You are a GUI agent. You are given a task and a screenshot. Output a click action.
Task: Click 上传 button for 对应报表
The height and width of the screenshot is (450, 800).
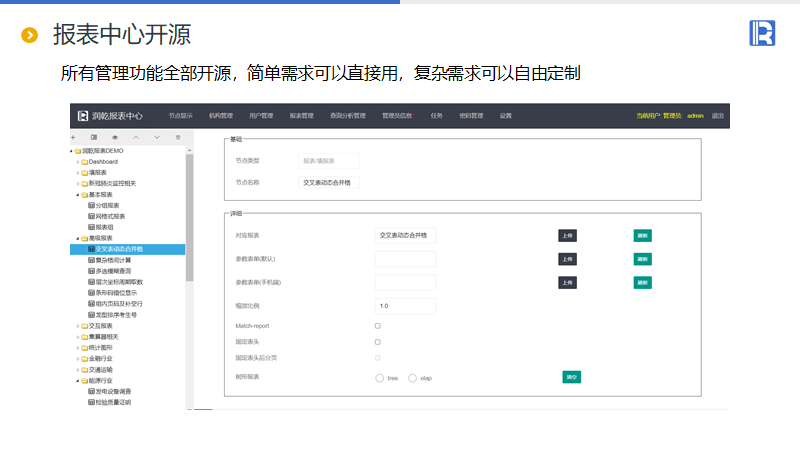[x=567, y=235]
